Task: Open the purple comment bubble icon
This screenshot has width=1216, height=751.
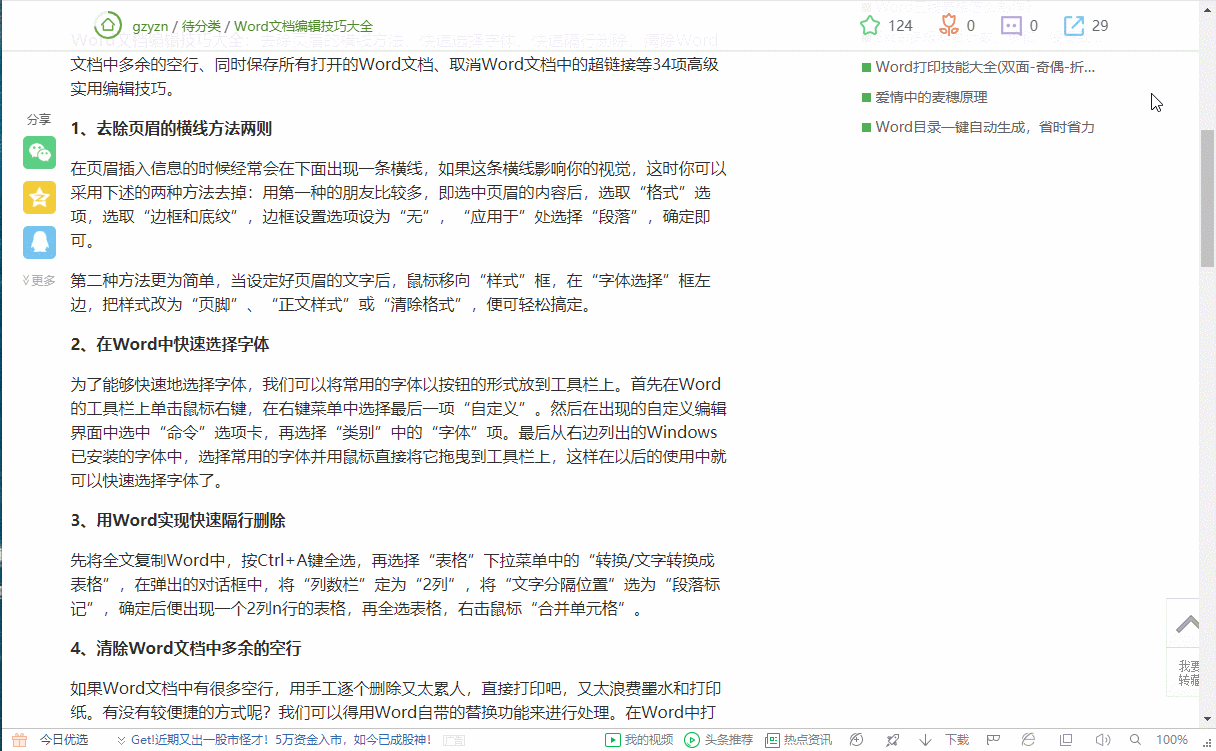Action: point(1011,25)
